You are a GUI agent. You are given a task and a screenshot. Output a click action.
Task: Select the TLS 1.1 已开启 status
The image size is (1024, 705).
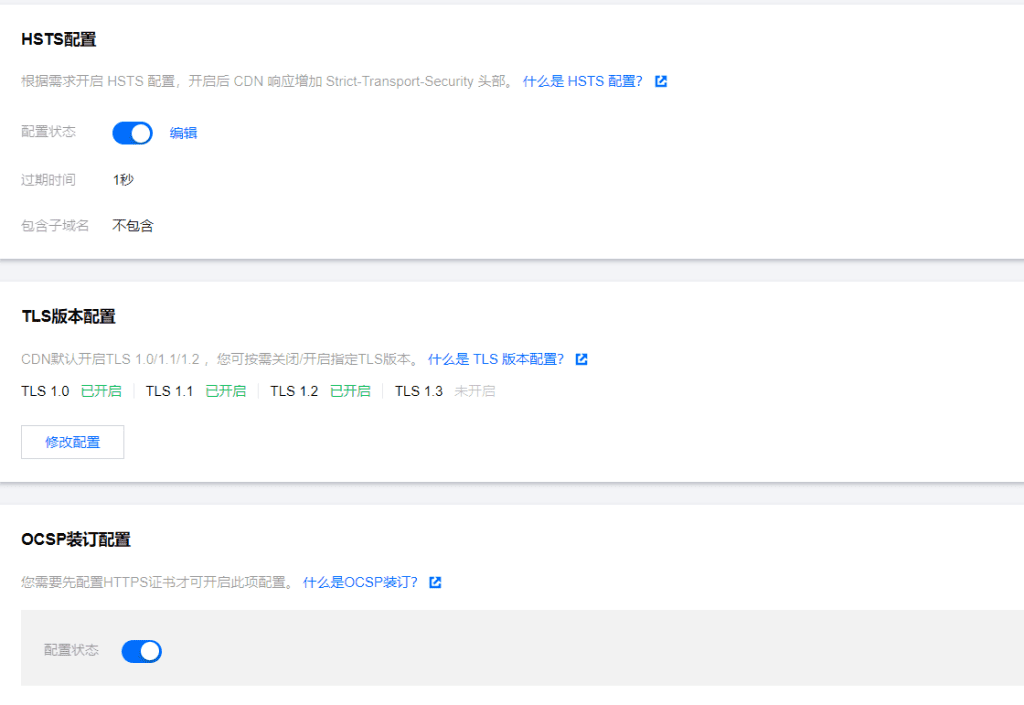[x=226, y=391]
